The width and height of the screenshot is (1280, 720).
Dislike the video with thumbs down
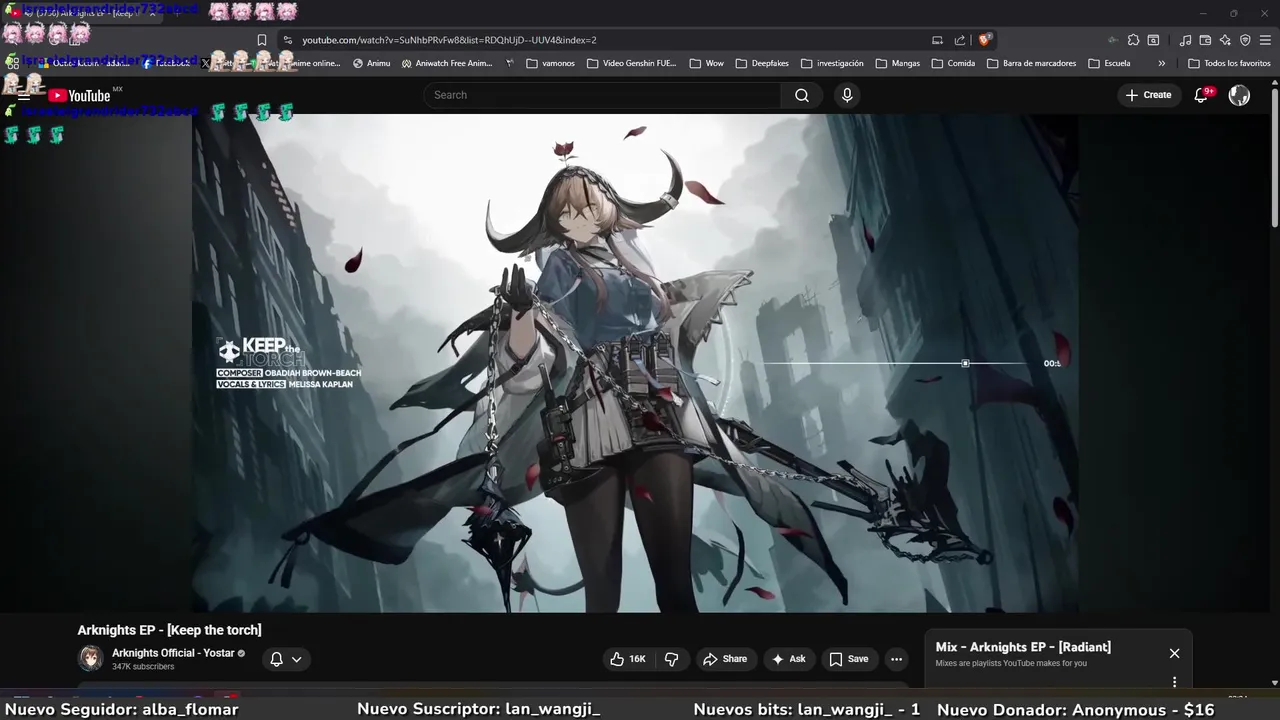[672, 659]
